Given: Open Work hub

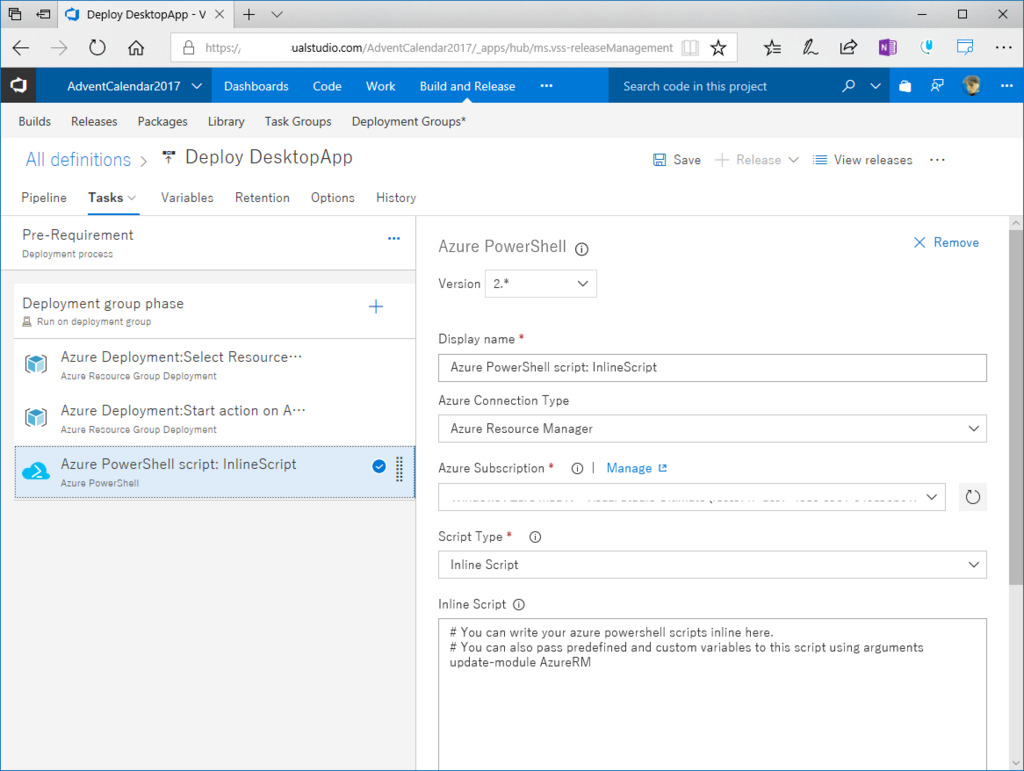Looking at the screenshot, I should pyautogui.click(x=380, y=86).
